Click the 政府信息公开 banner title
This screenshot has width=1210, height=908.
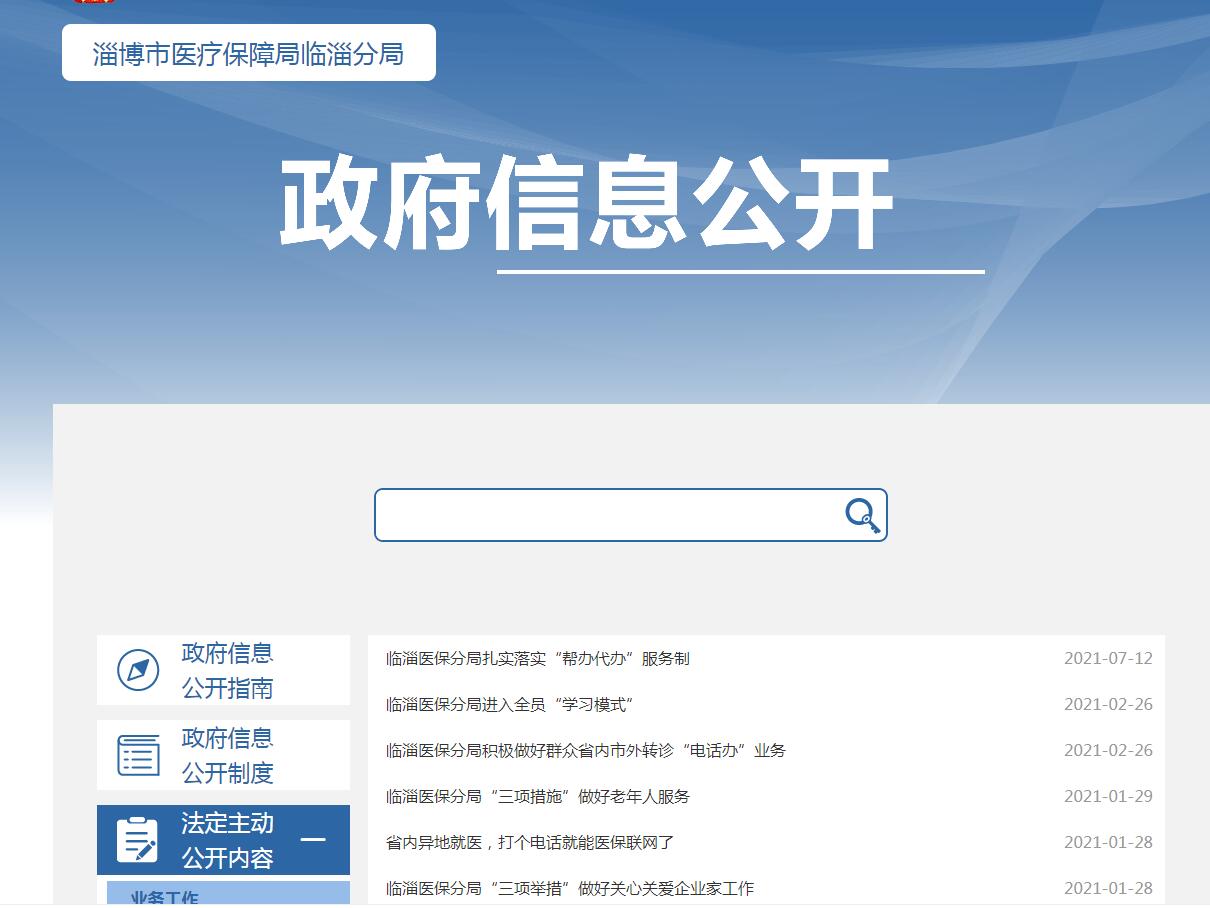coord(585,203)
